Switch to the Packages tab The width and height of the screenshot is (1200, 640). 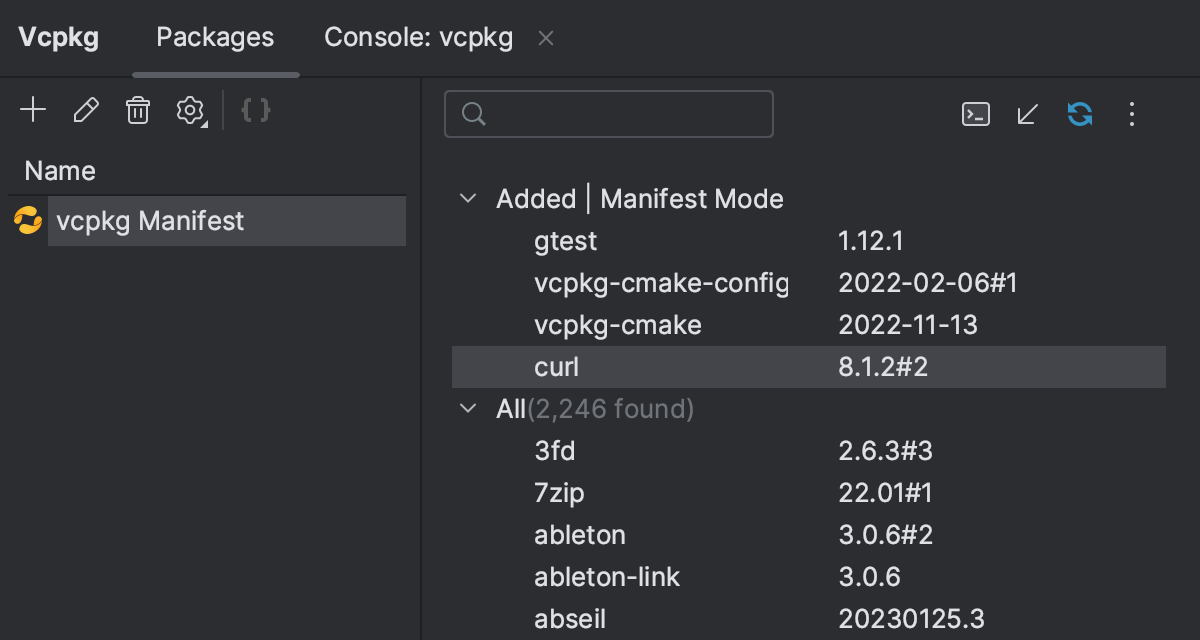(215, 38)
